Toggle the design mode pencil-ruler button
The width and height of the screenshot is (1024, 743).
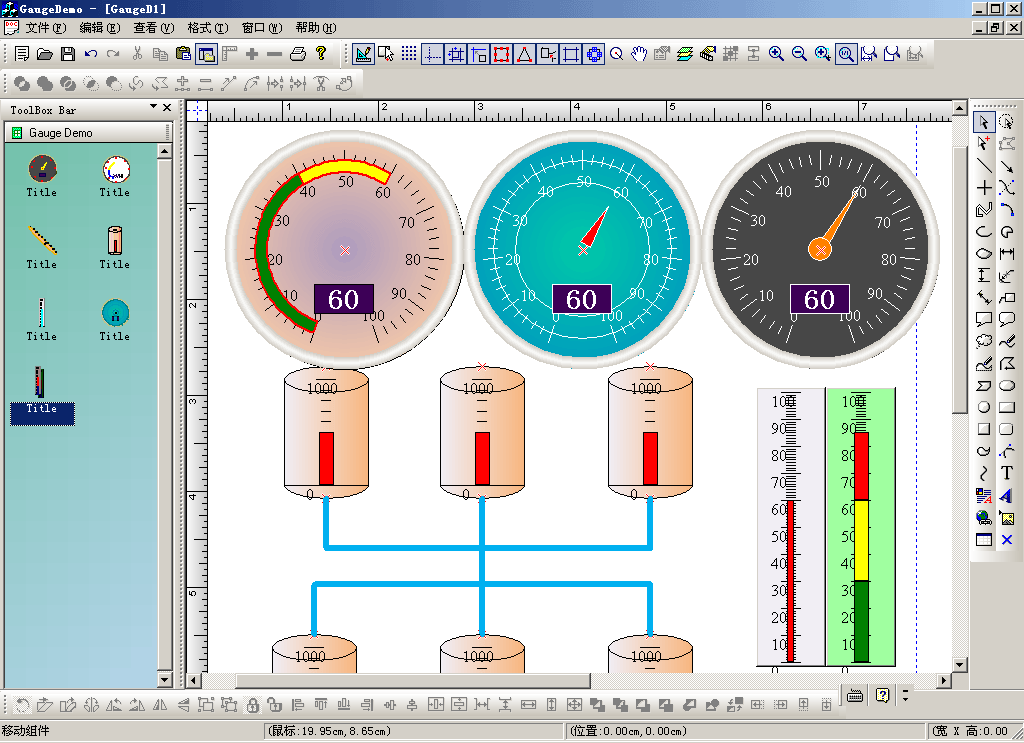pyautogui.click(x=363, y=54)
